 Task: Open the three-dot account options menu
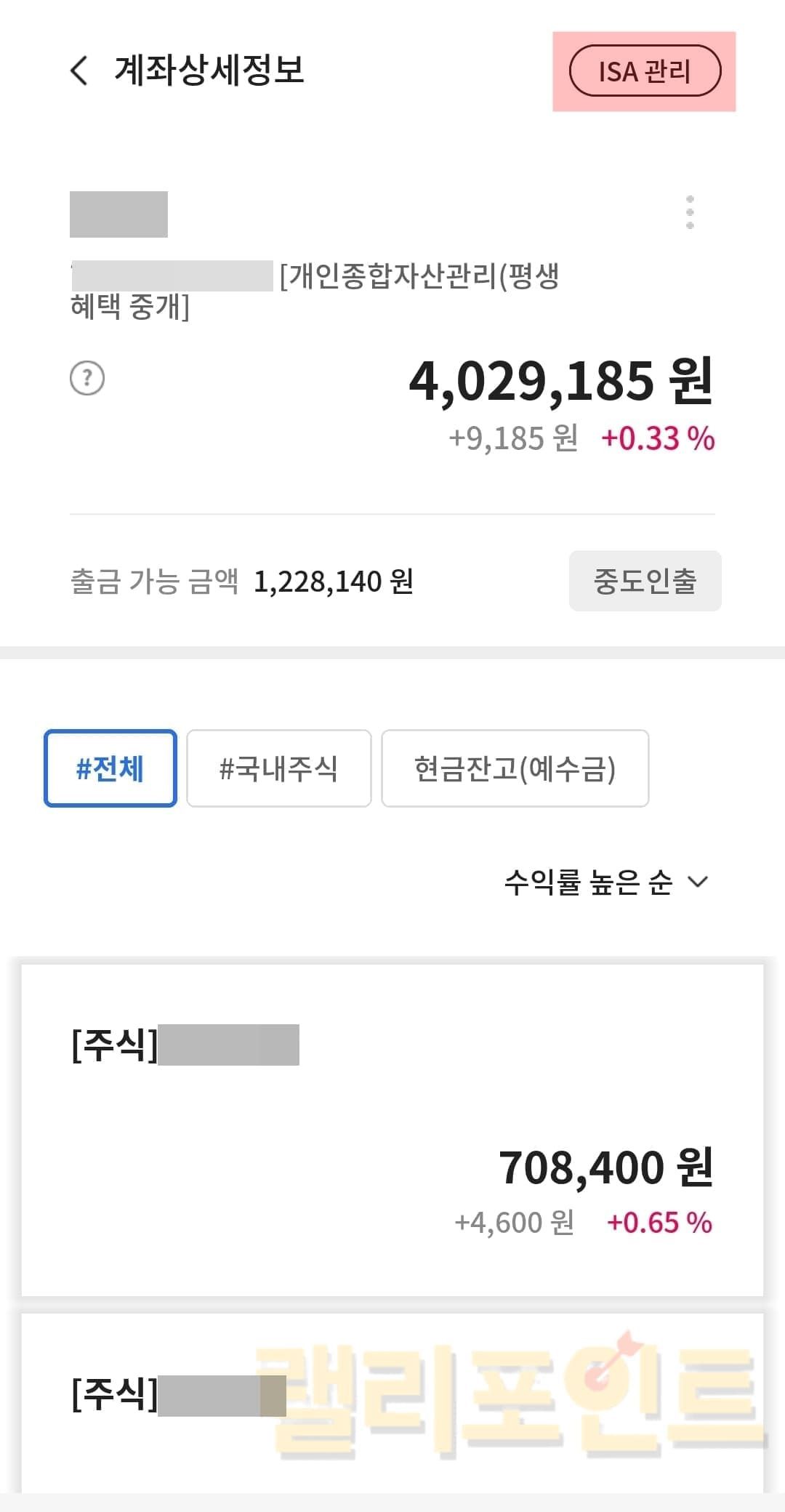coord(690,212)
